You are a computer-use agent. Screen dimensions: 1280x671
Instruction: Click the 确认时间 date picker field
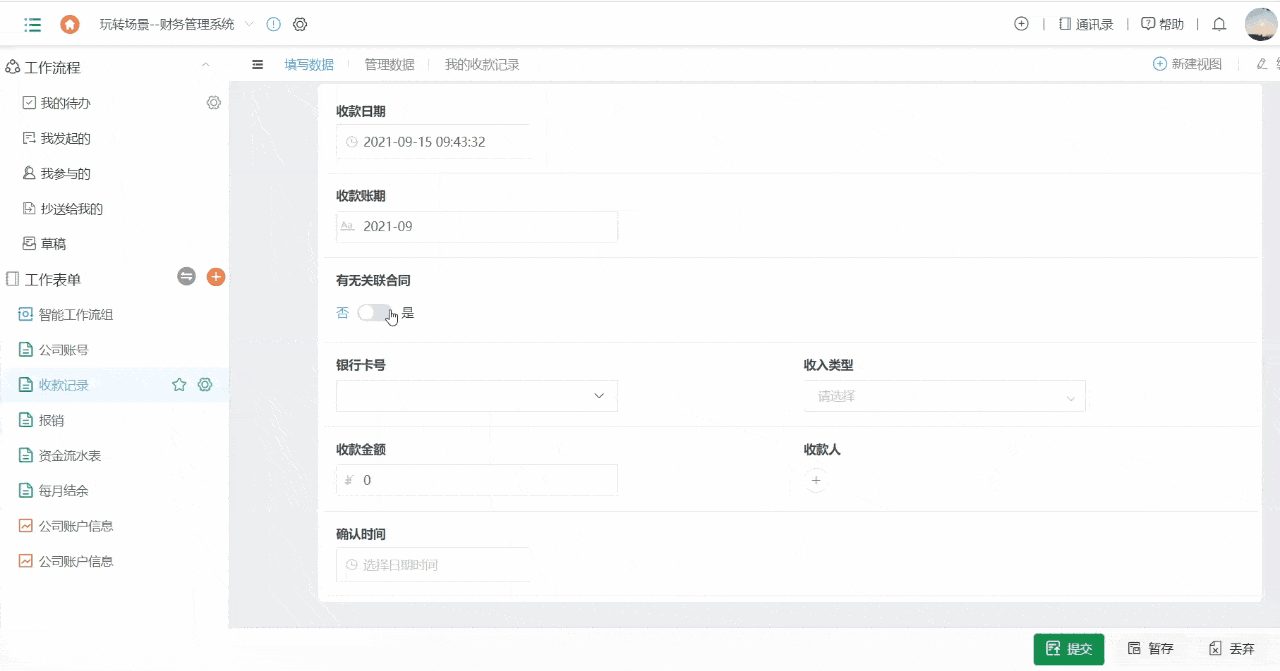[433, 564]
